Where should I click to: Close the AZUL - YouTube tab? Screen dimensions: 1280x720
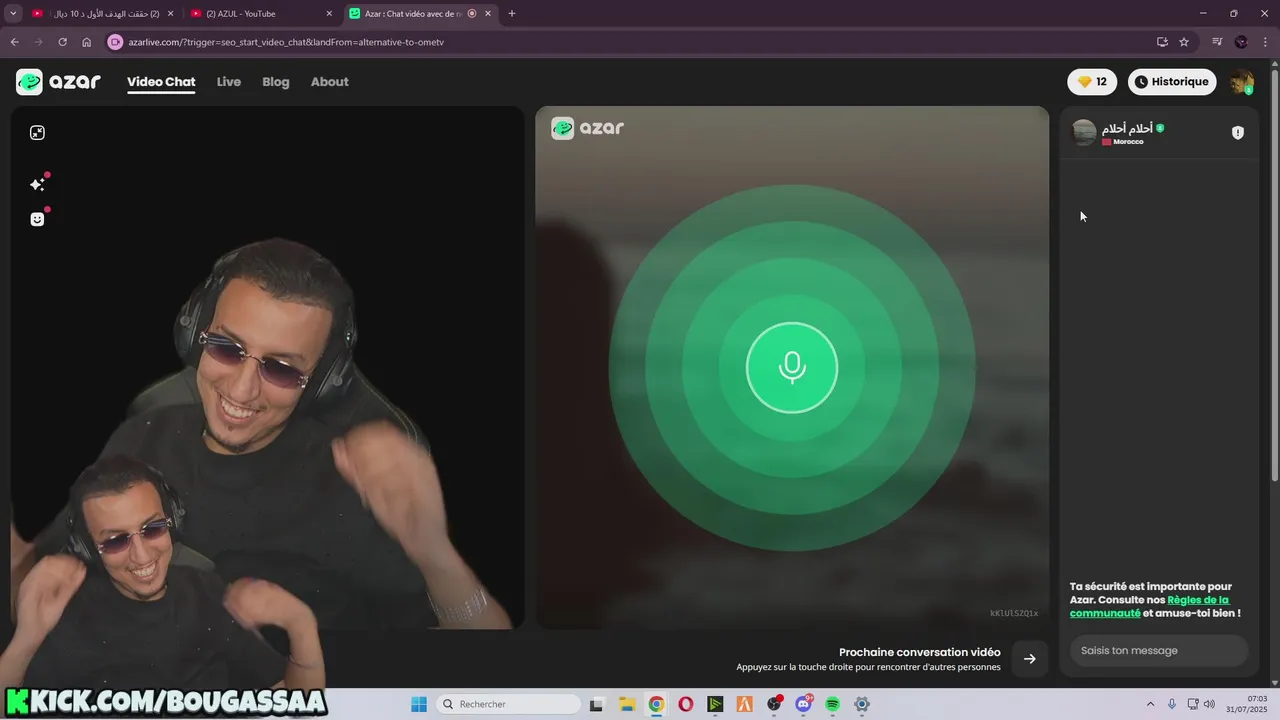(329, 14)
